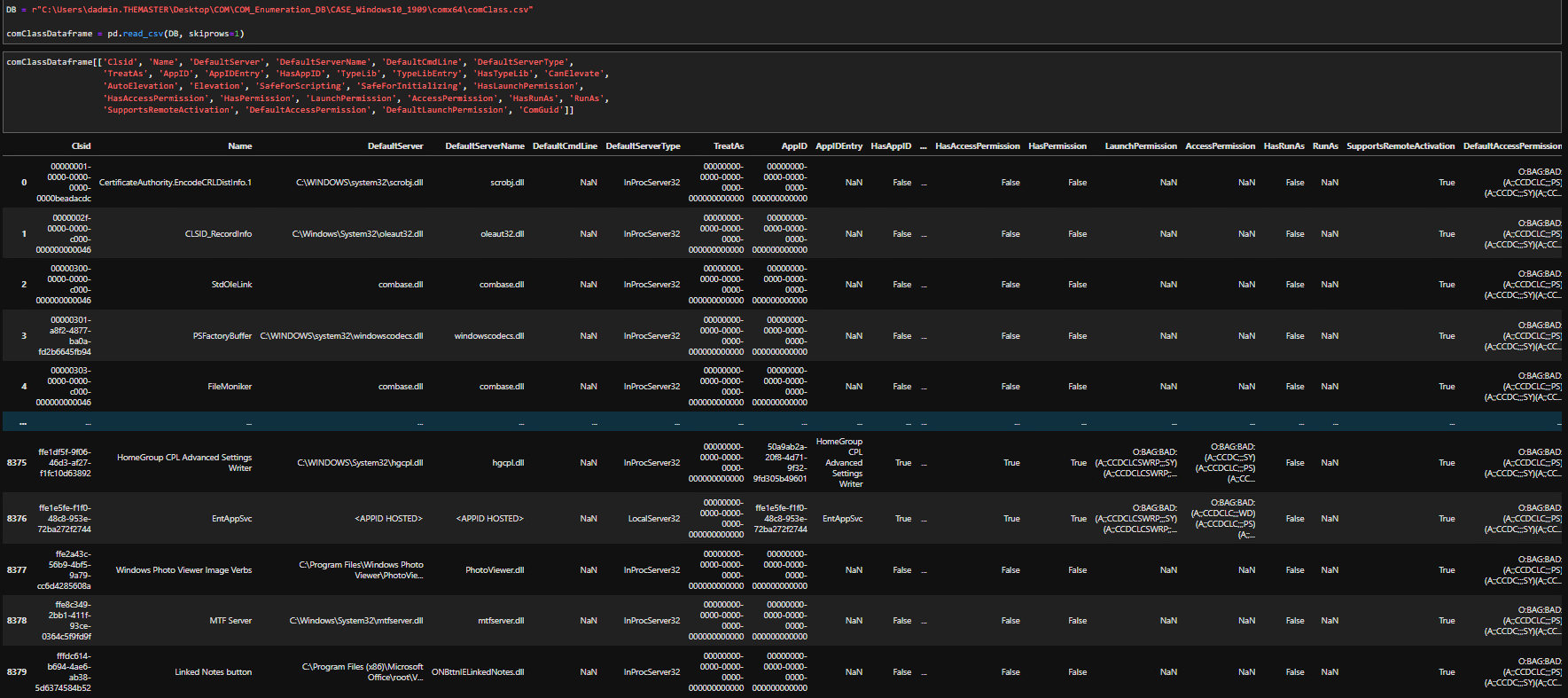The width and height of the screenshot is (1568, 698).
Task: Click the LocalServer32 cell in row 8376
Action: 653,519
